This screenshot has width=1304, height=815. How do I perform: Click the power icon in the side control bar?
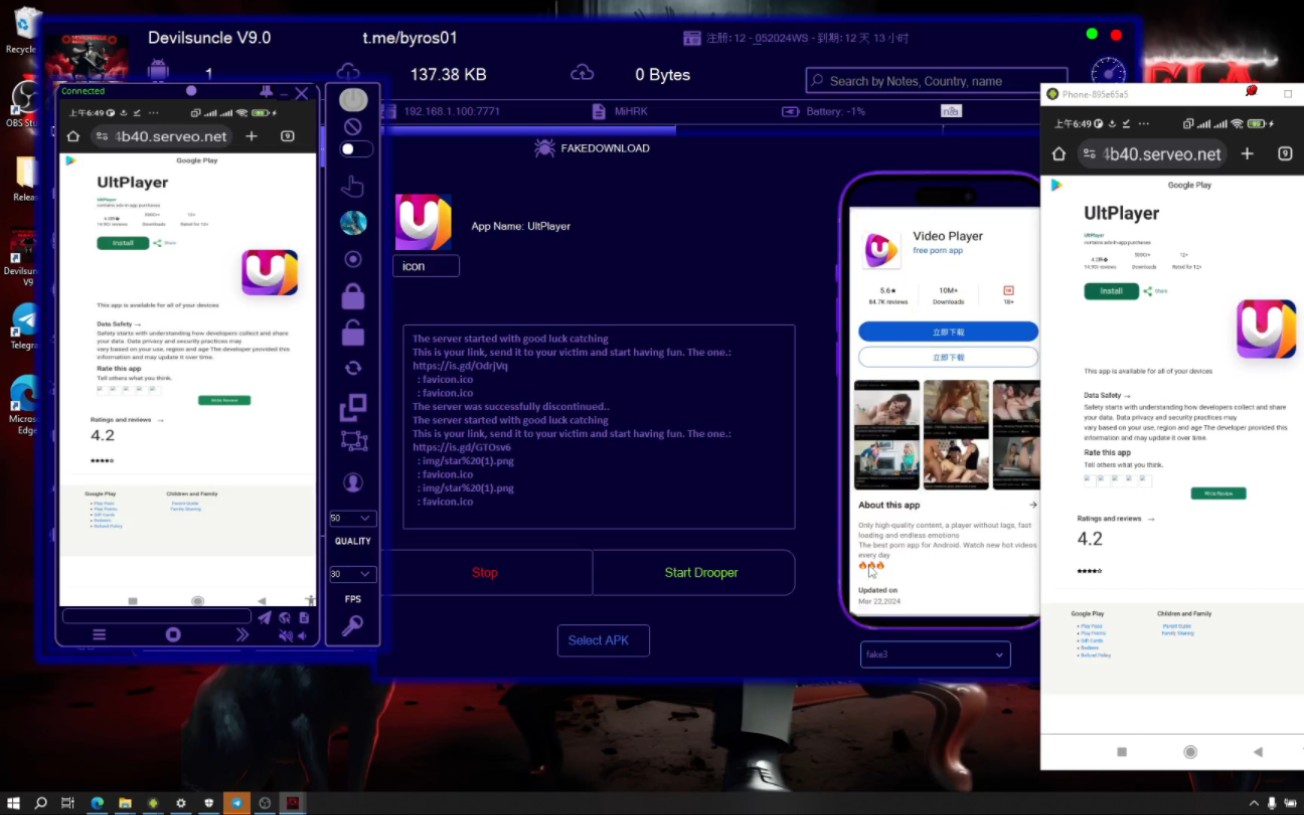pos(353,100)
